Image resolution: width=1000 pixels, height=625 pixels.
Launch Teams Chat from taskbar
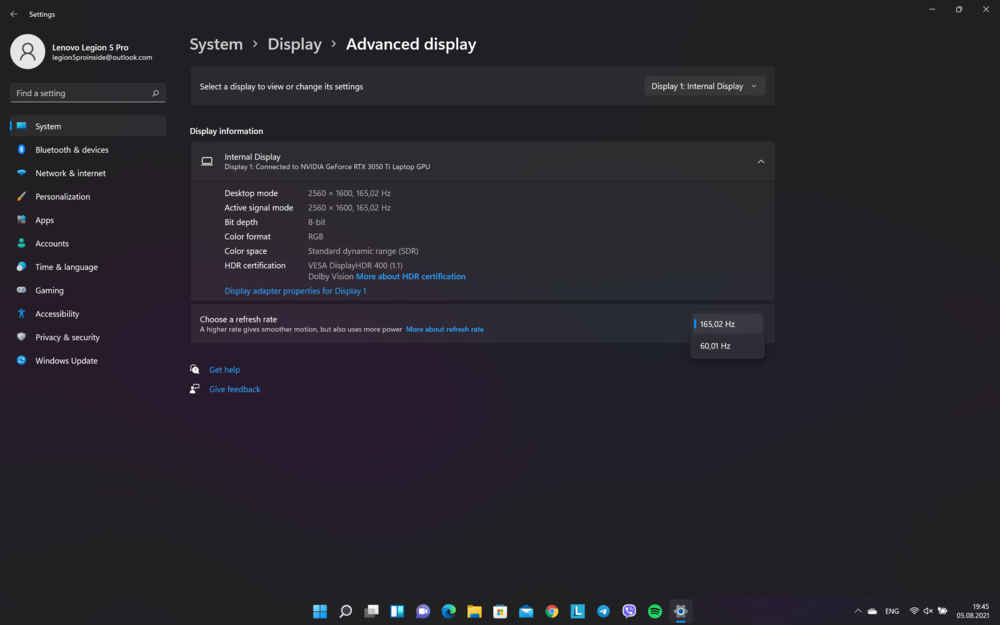(x=423, y=612)
